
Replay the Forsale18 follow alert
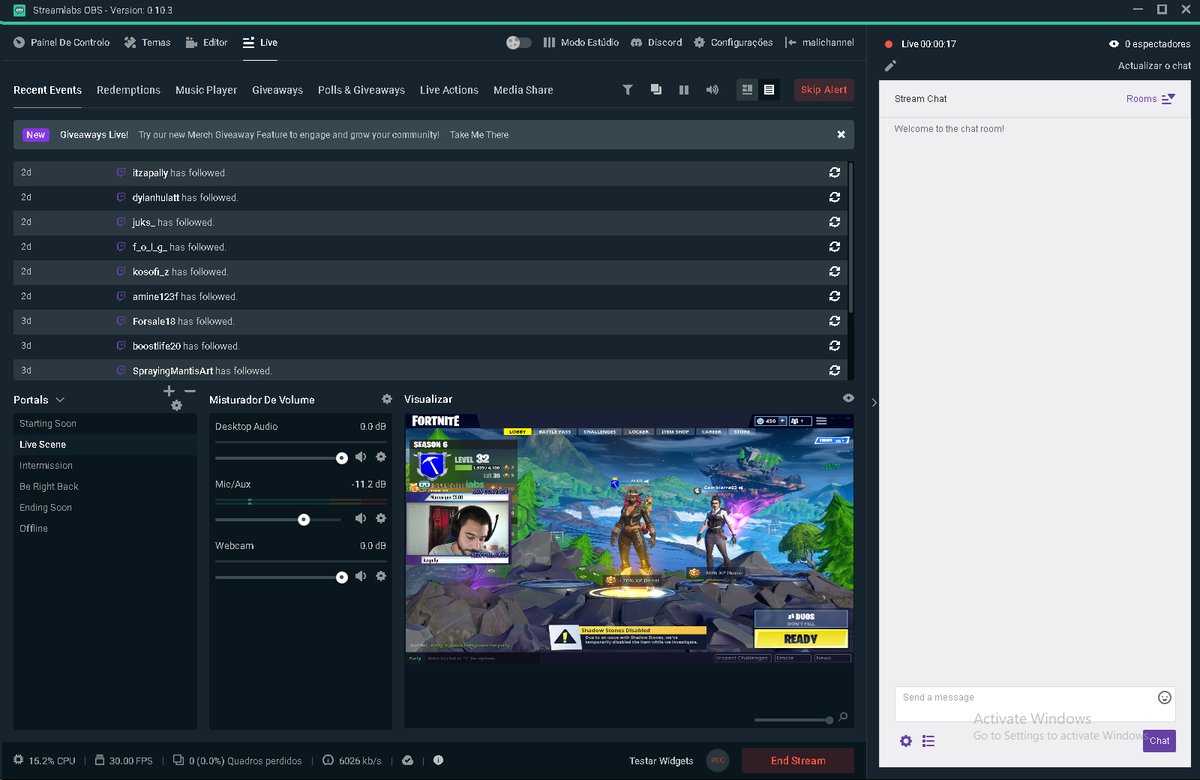tap(834, 321)
